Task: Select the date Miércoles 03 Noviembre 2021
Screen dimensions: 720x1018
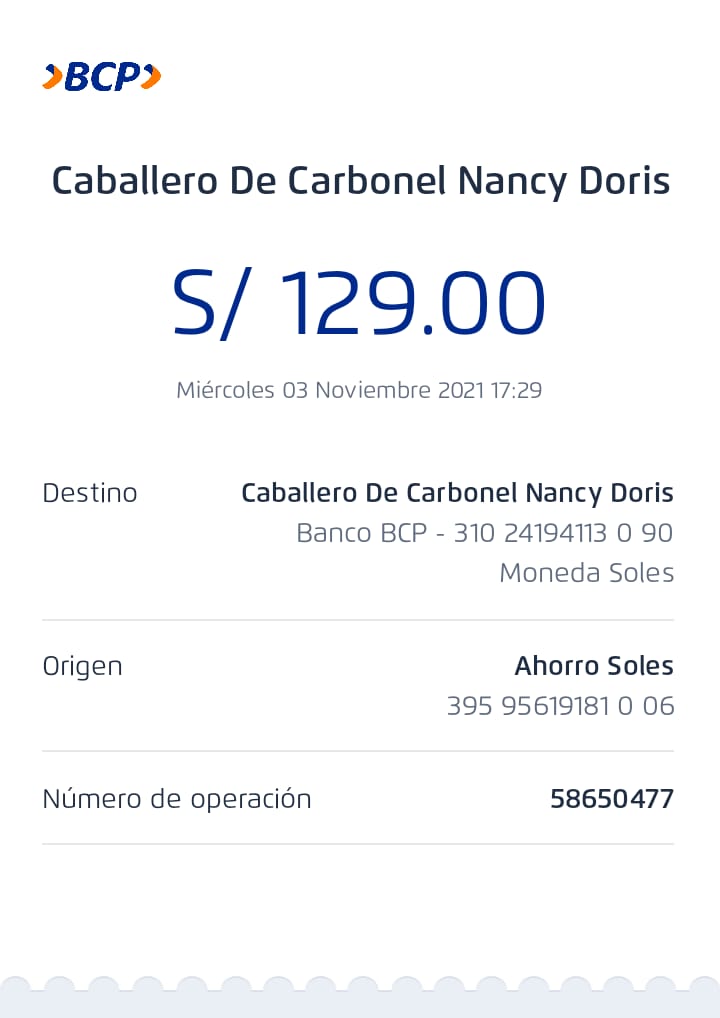Action: pos(330,390)
